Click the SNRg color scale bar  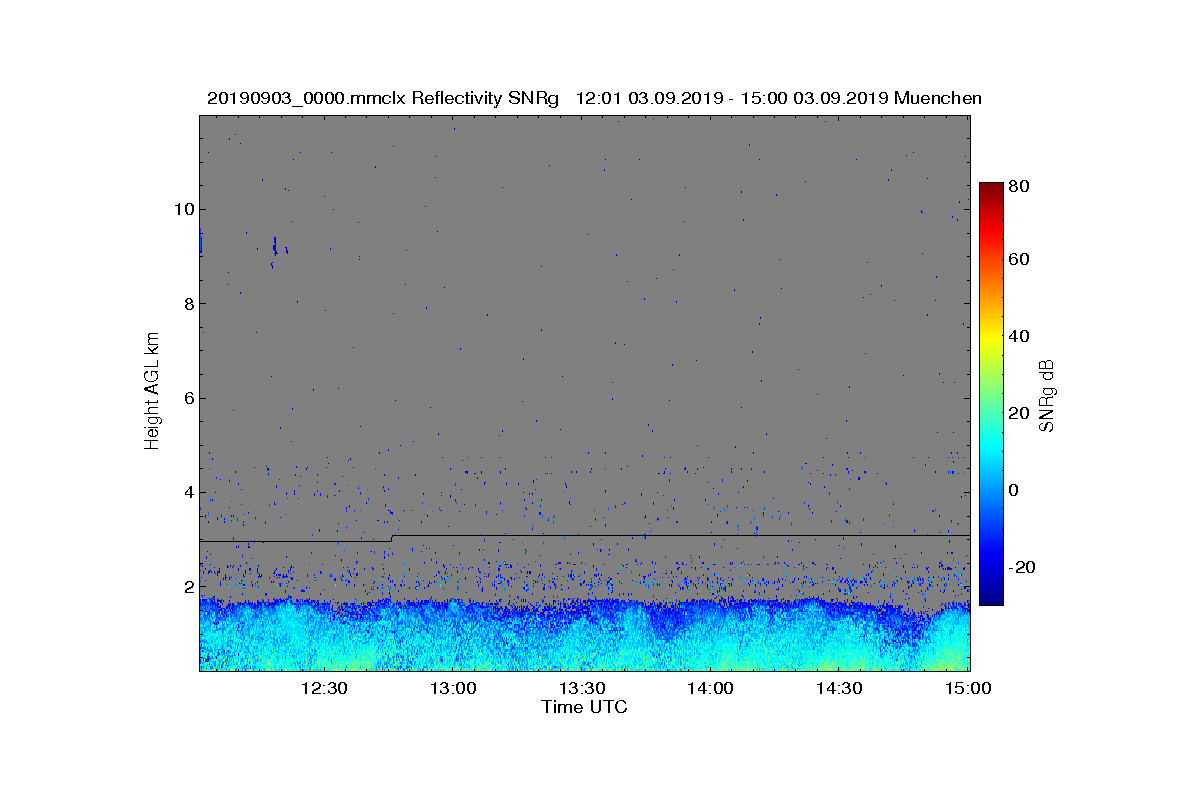[990, 394]
